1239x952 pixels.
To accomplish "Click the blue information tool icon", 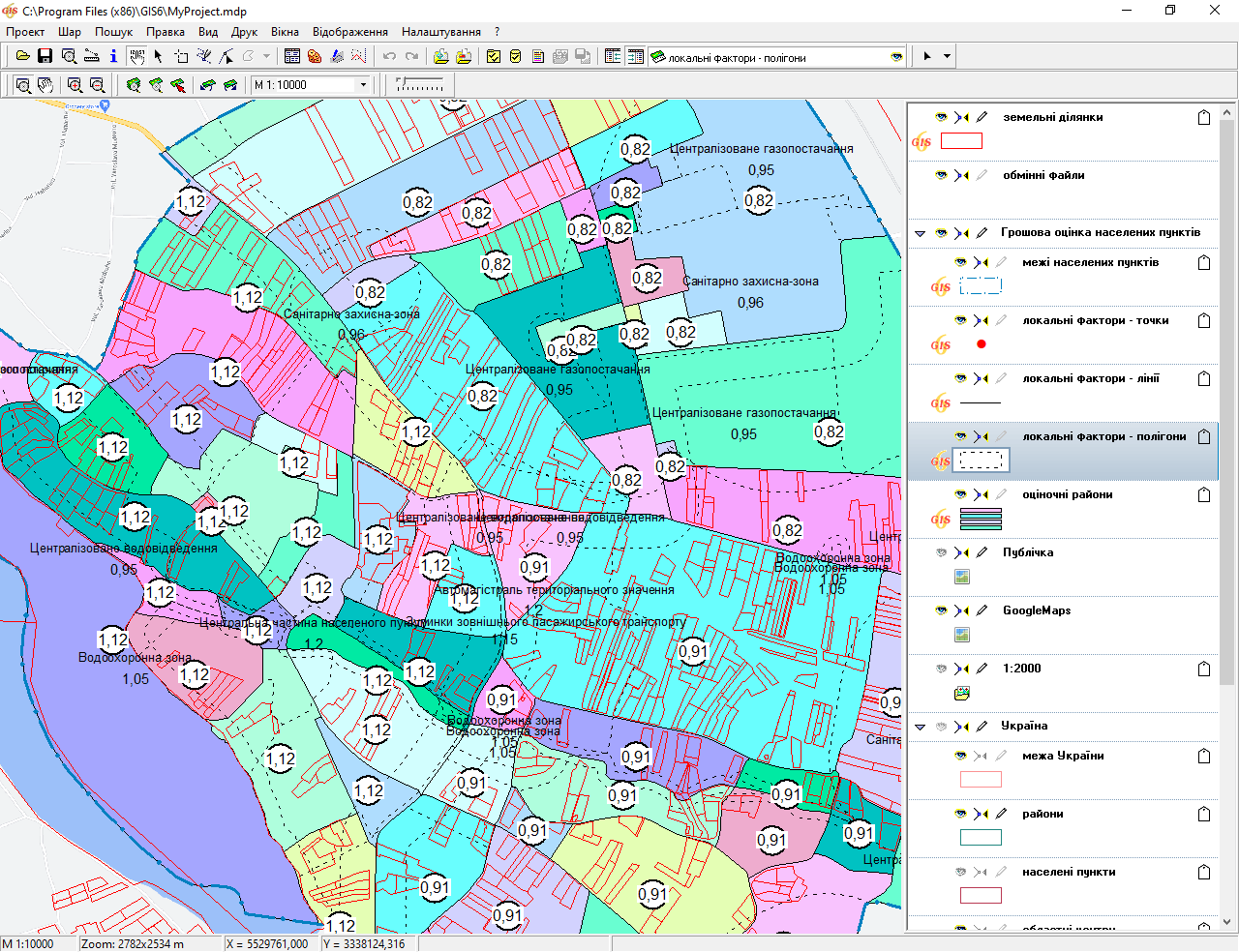I will 113,56.
